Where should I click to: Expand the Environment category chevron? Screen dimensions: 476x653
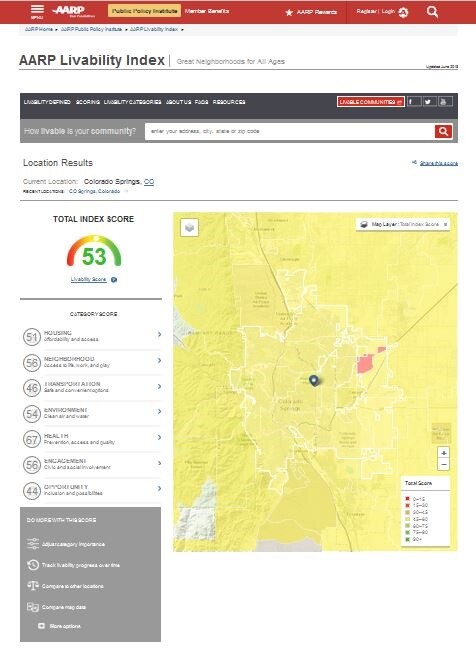click(x=159, y=411)
